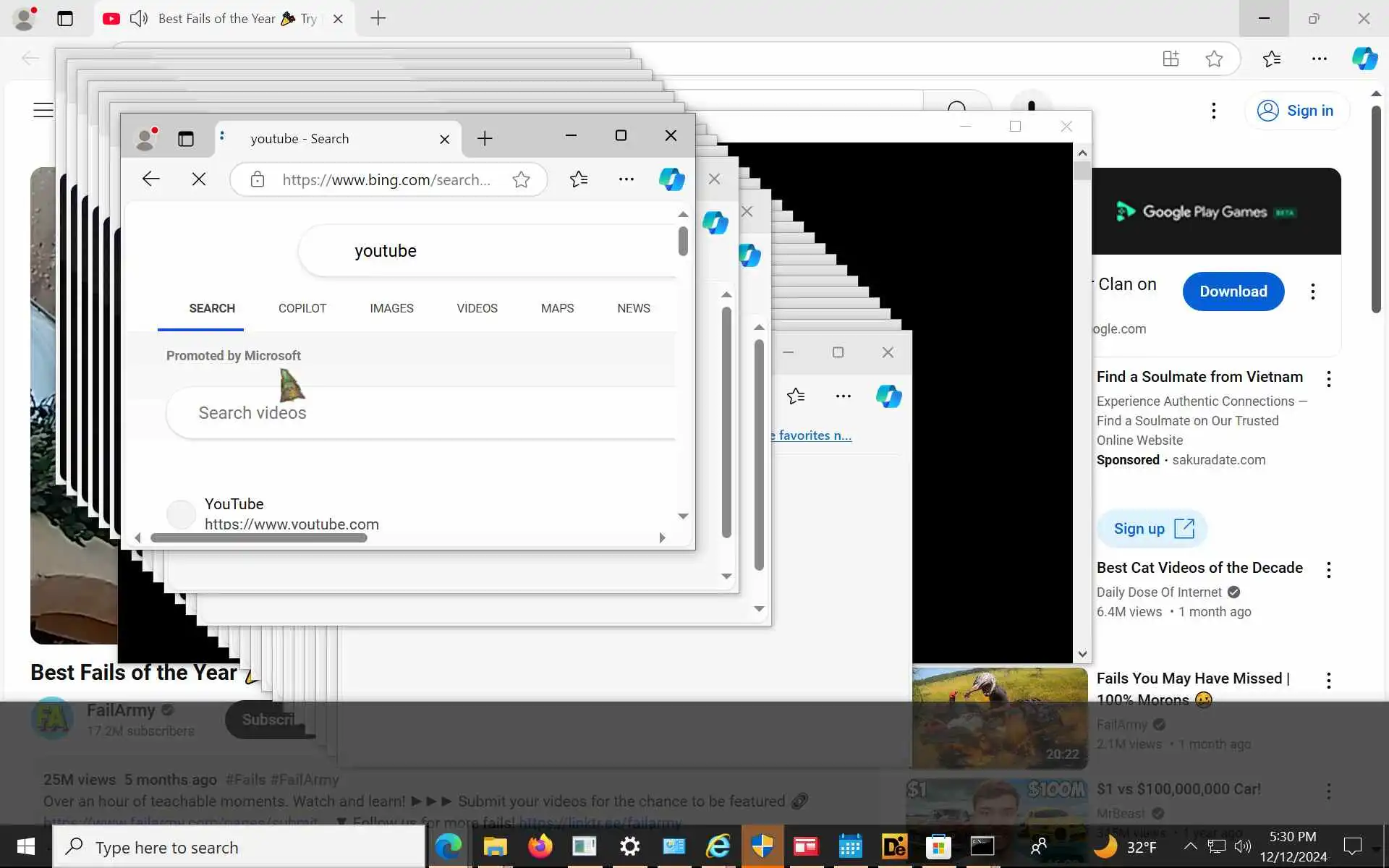Click the Copilot icon in front window
Image resolution: width=1389 pixels, height=868 pixels.
pos(671,179)
